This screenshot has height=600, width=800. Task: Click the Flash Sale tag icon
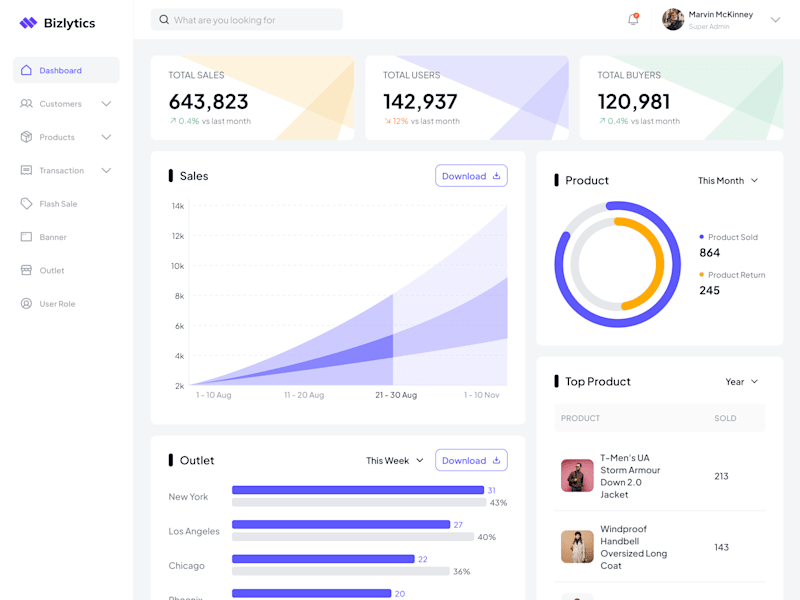pyautogui.click(x=27, y=204)
